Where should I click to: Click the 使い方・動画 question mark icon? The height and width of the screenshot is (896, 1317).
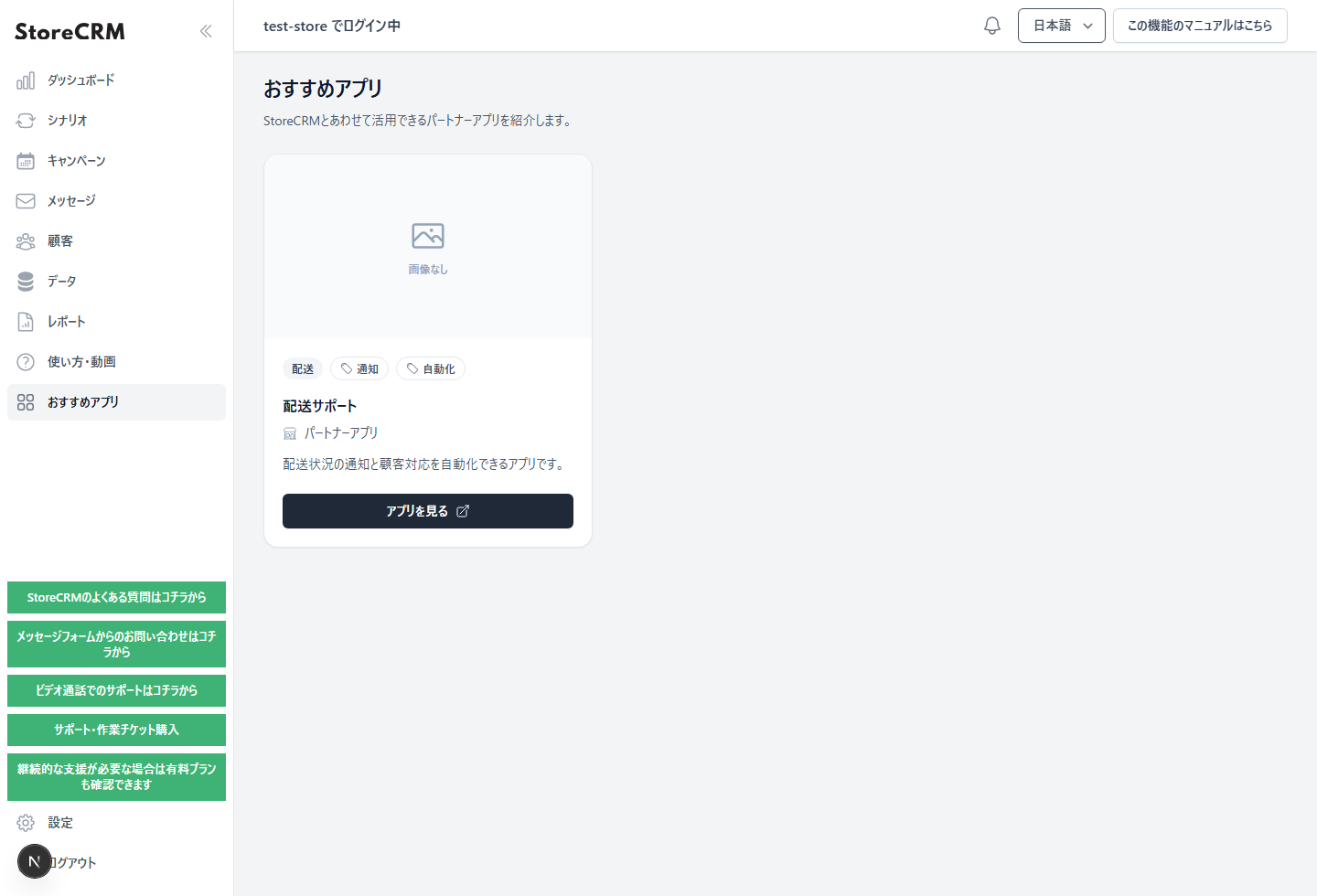click(26, 362)
